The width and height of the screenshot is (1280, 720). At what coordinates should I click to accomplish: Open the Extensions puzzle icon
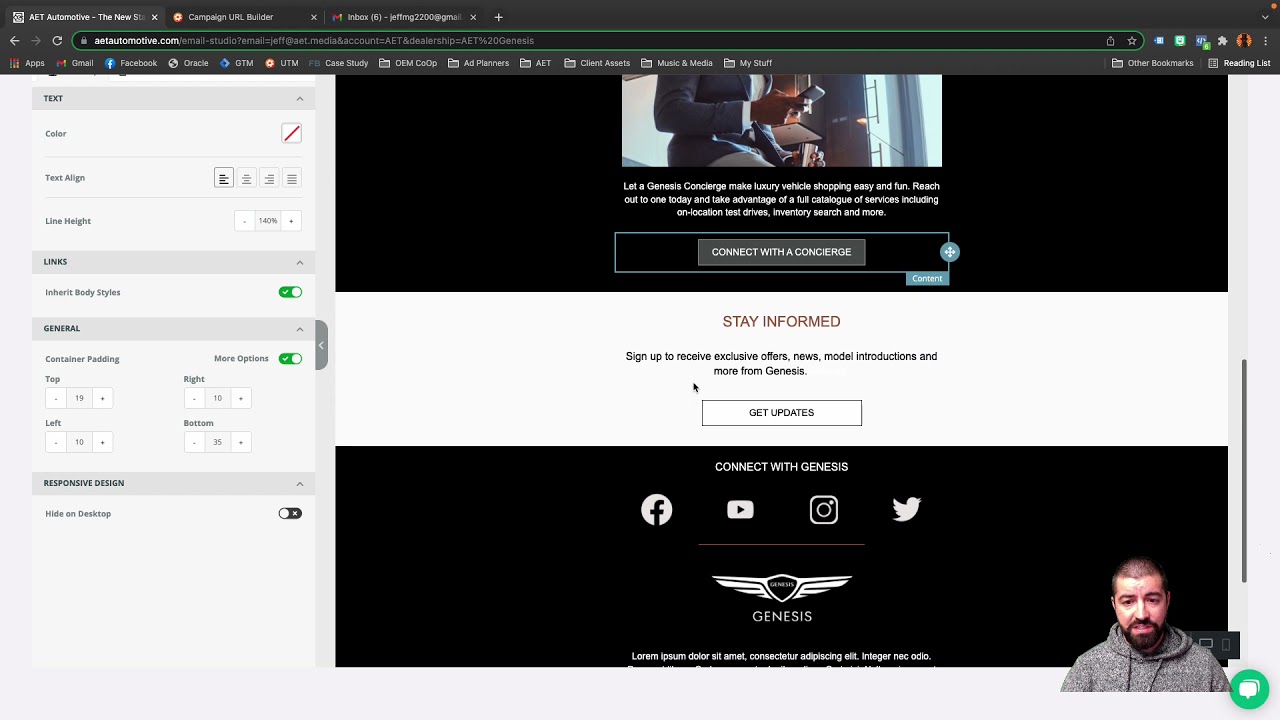(1222, 41)
